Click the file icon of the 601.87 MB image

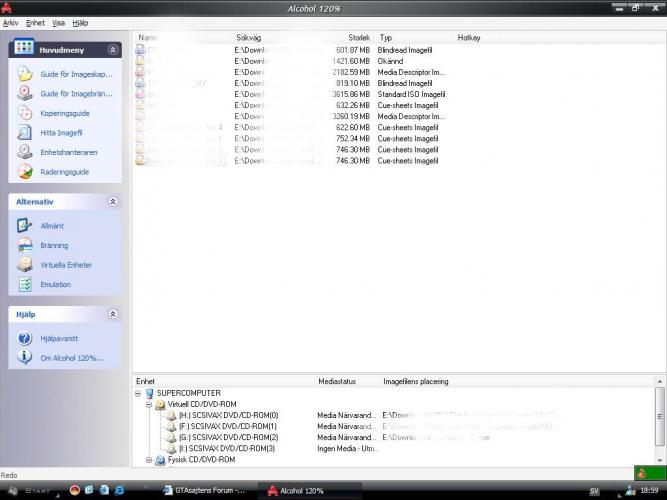(x=140, y=50)
